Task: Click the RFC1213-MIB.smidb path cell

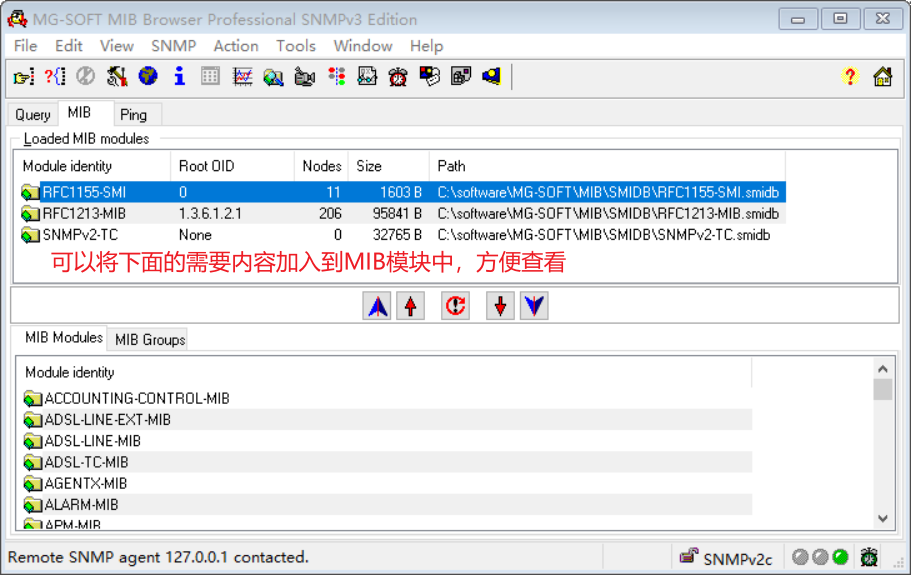Action: point(608,214)
